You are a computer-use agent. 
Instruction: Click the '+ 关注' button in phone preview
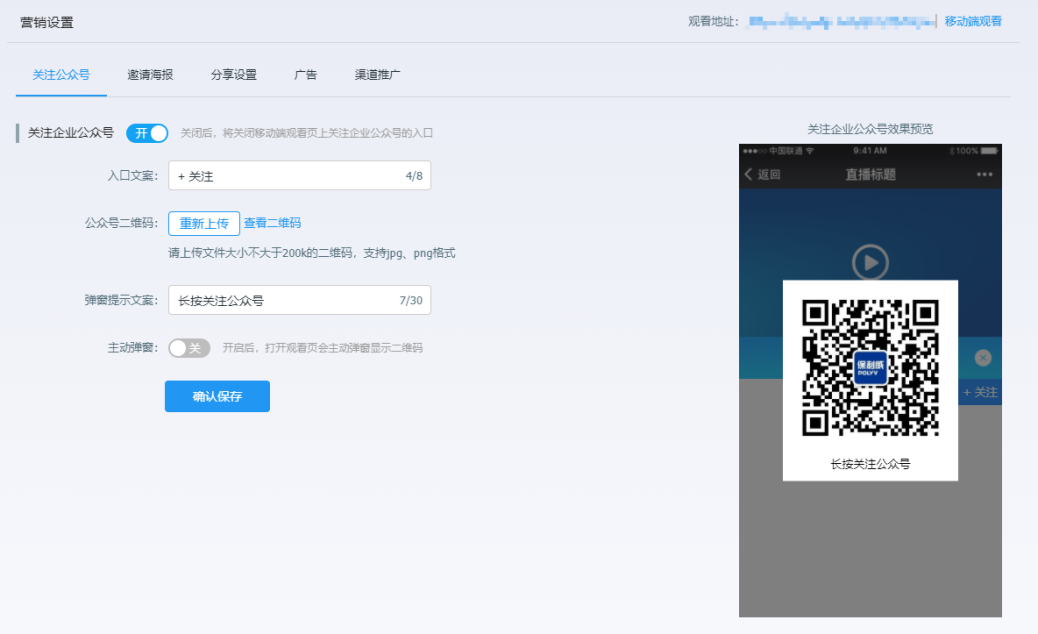coord(980,392)
